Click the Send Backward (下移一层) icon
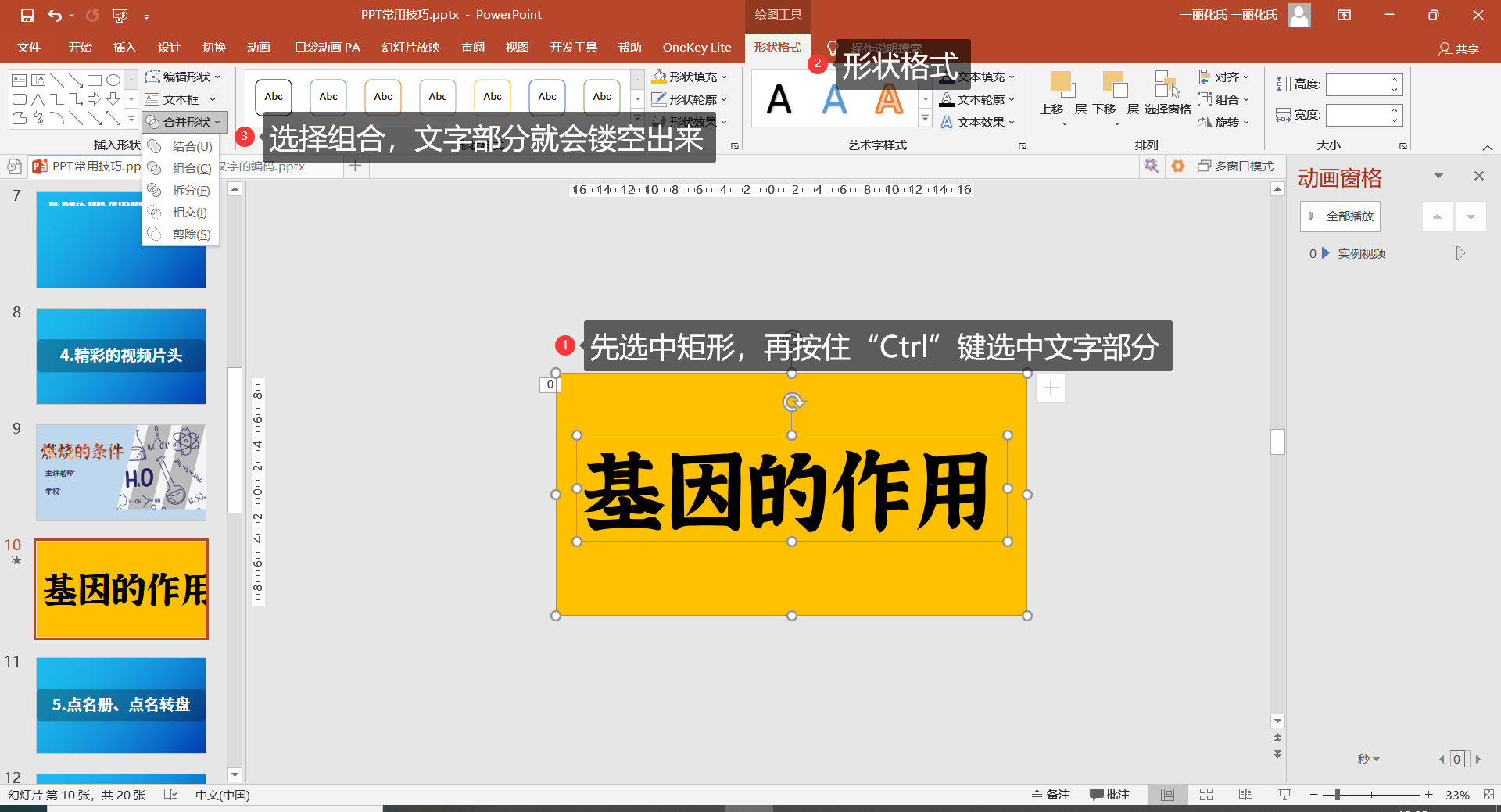 pos(1116,84)
